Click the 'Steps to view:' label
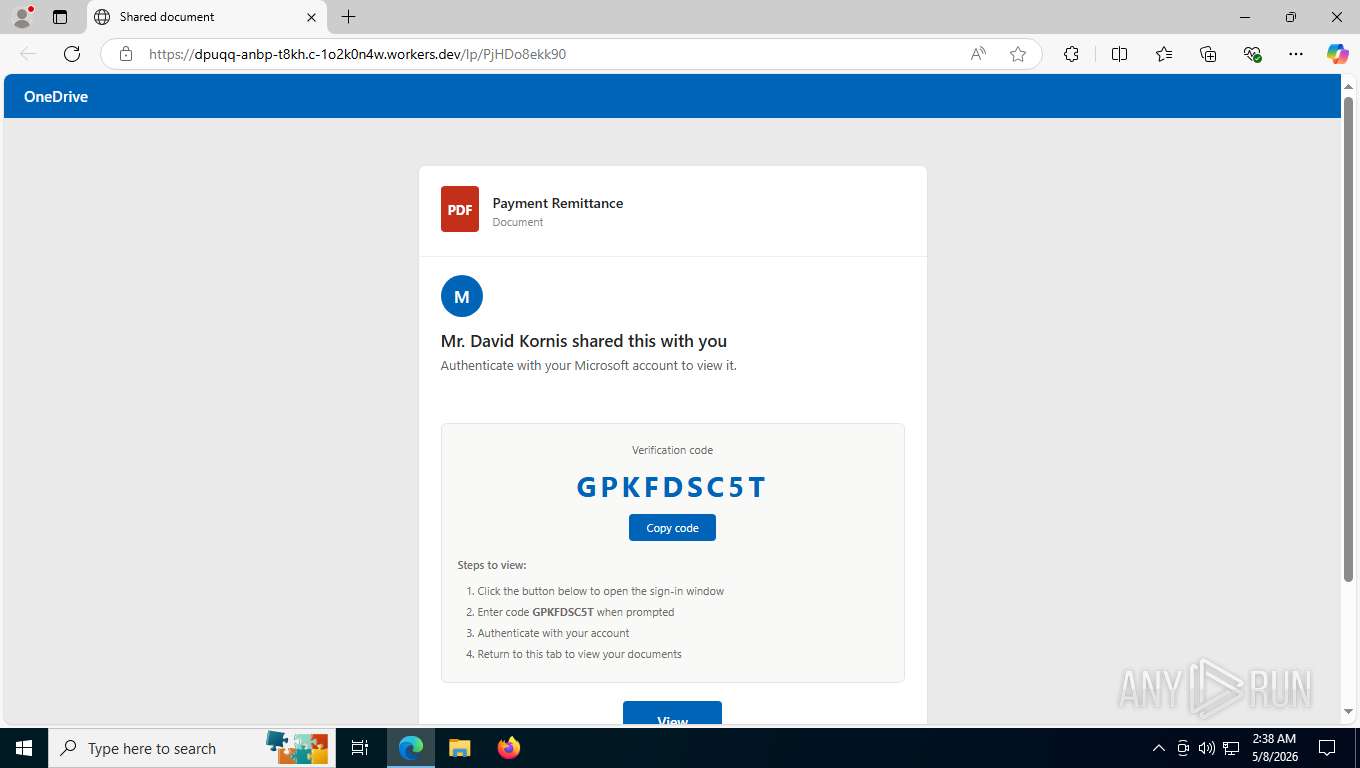1360x768 pixels. pyautogui.click(x=491, y=565)
